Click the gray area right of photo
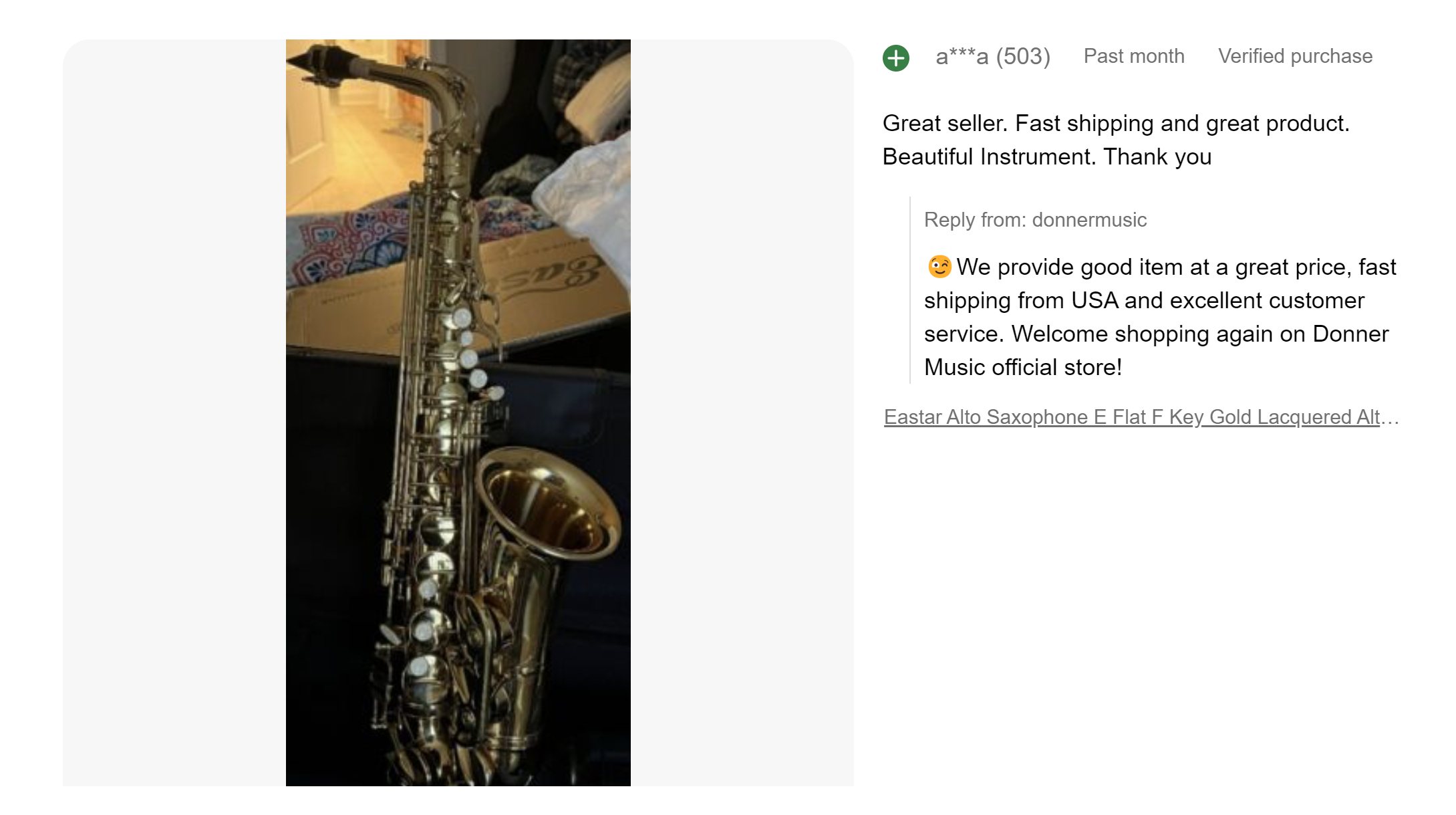1456x815 pixels. (742, 413)
